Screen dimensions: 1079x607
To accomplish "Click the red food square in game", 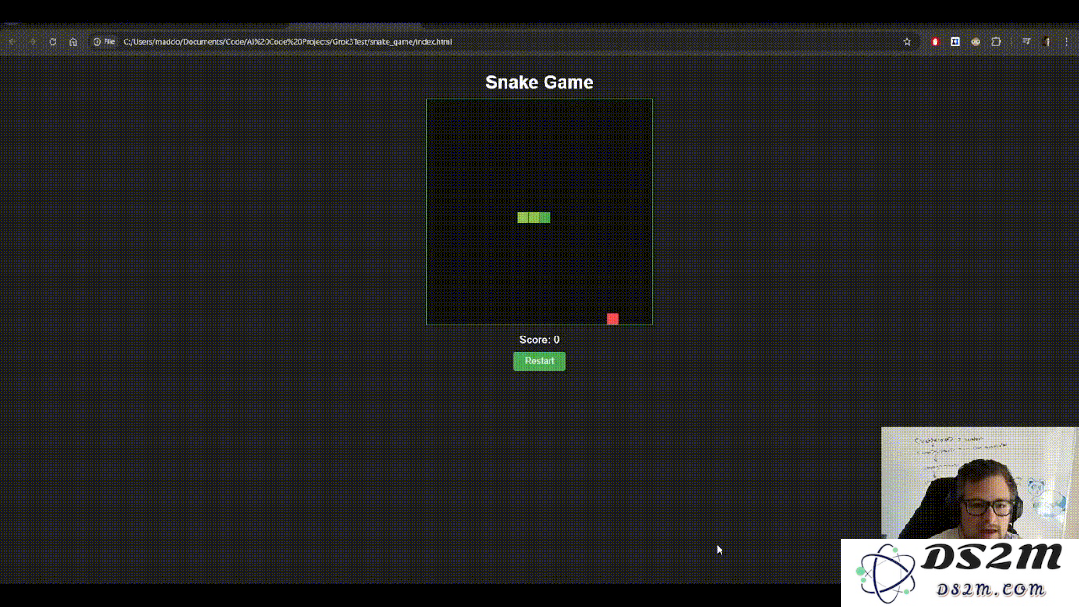I will [612, 319].
